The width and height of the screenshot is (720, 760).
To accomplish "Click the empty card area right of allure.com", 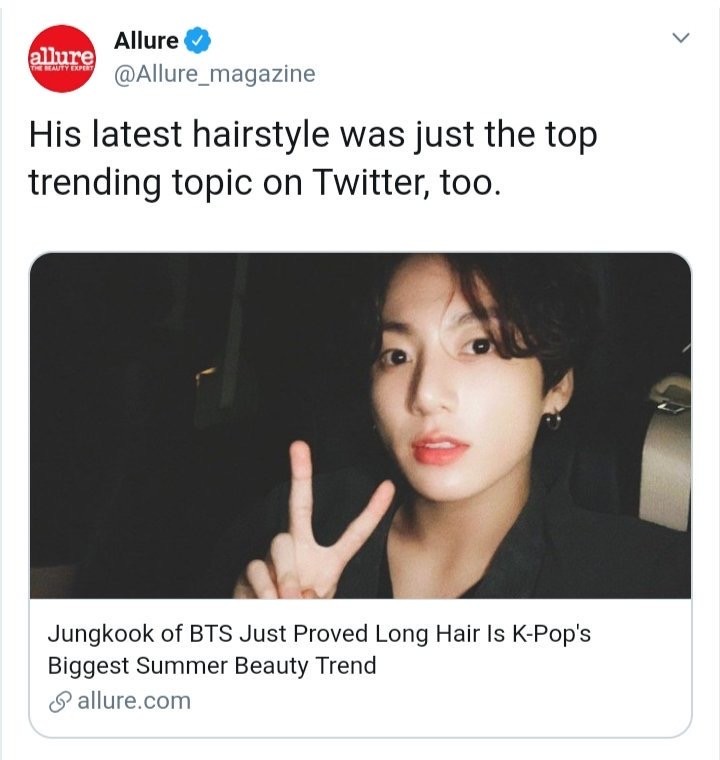I will (436, 701).
